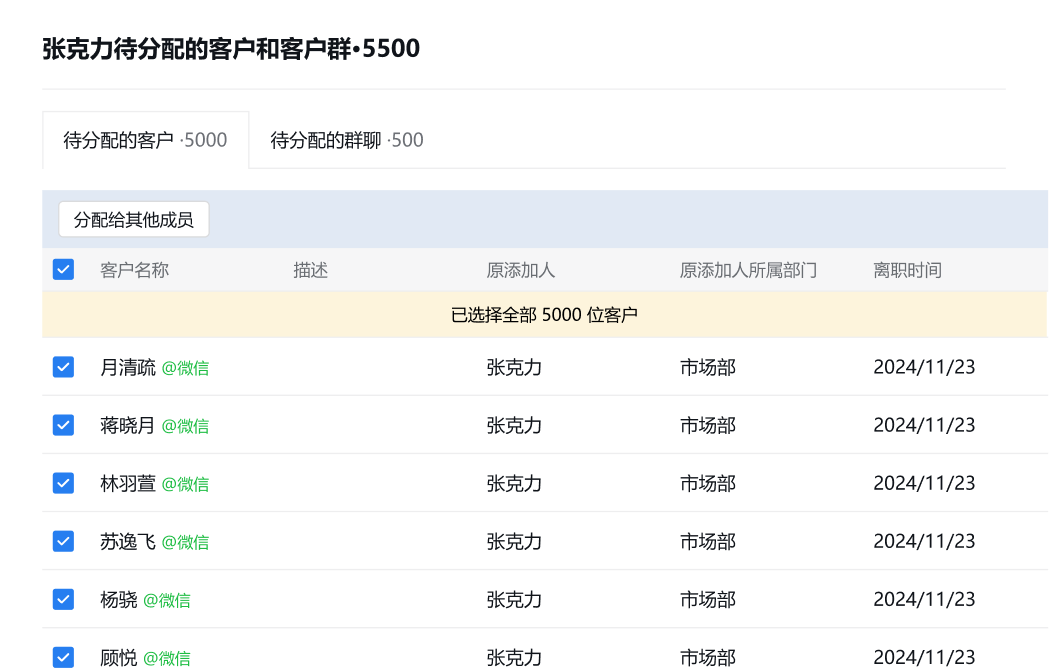
Task: Toggle the select-all checkbox in table header
Action: [63, 270]
